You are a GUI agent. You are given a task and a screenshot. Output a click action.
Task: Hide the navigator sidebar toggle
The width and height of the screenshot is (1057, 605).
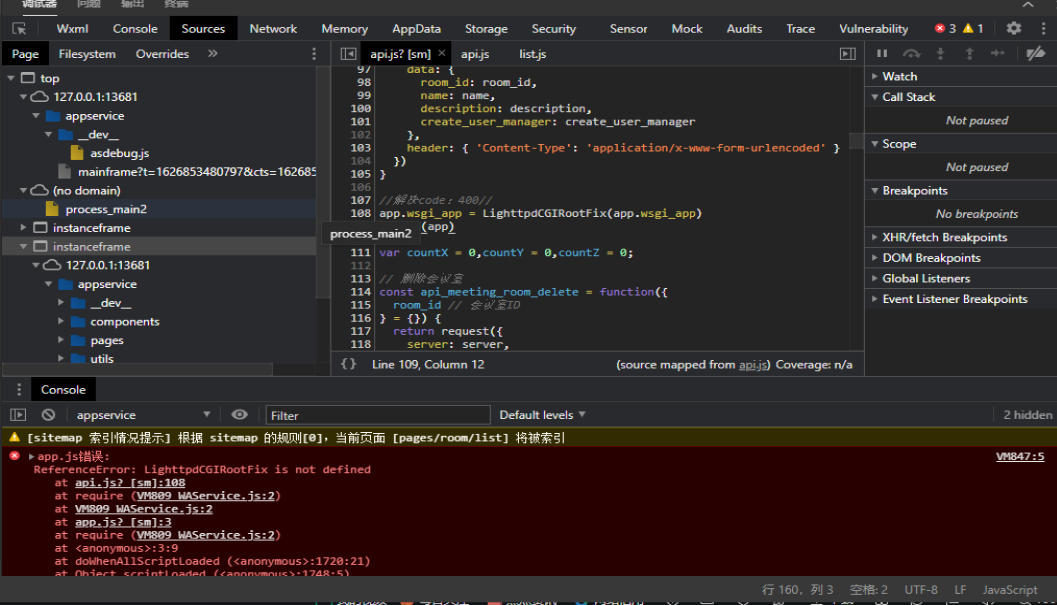(349, 53)
